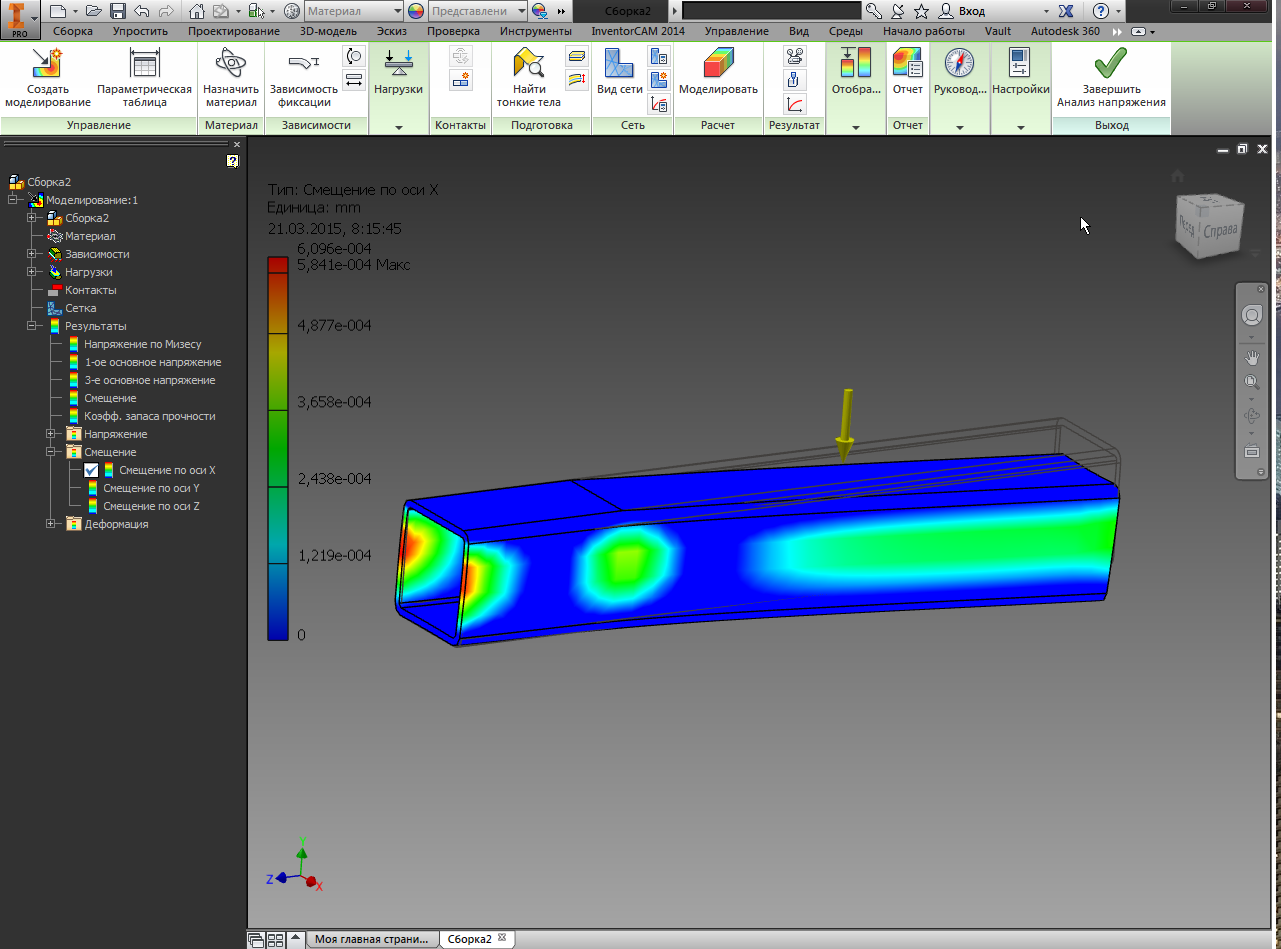
Task: Click the open folder icon in quick access toolbar
Action: pos(94,11)
